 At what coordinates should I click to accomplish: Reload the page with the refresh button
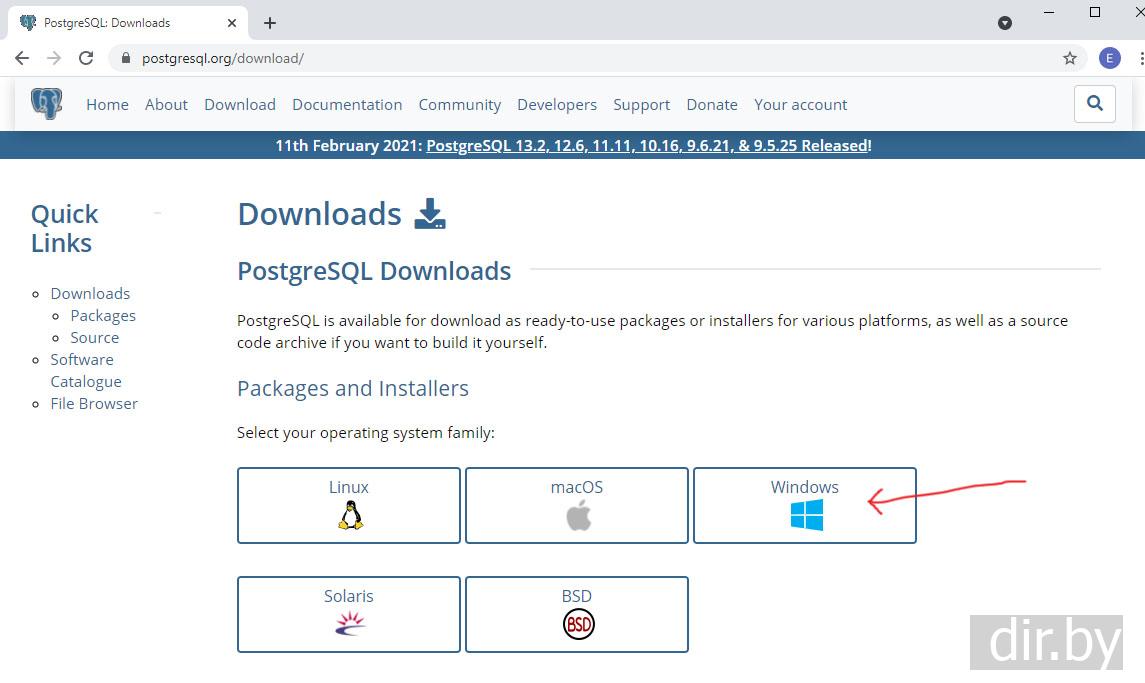86,58
